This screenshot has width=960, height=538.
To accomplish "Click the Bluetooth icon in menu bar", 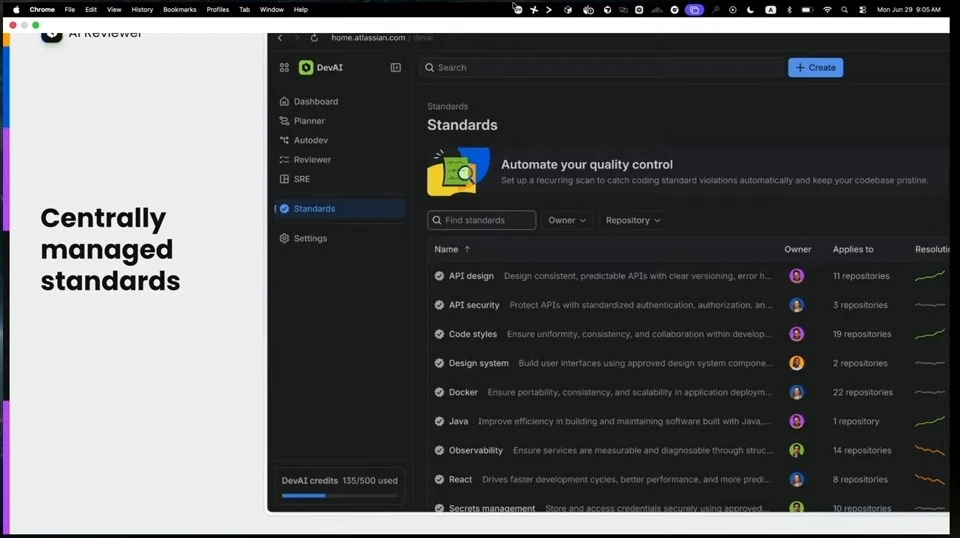I will tap(789, 10).
